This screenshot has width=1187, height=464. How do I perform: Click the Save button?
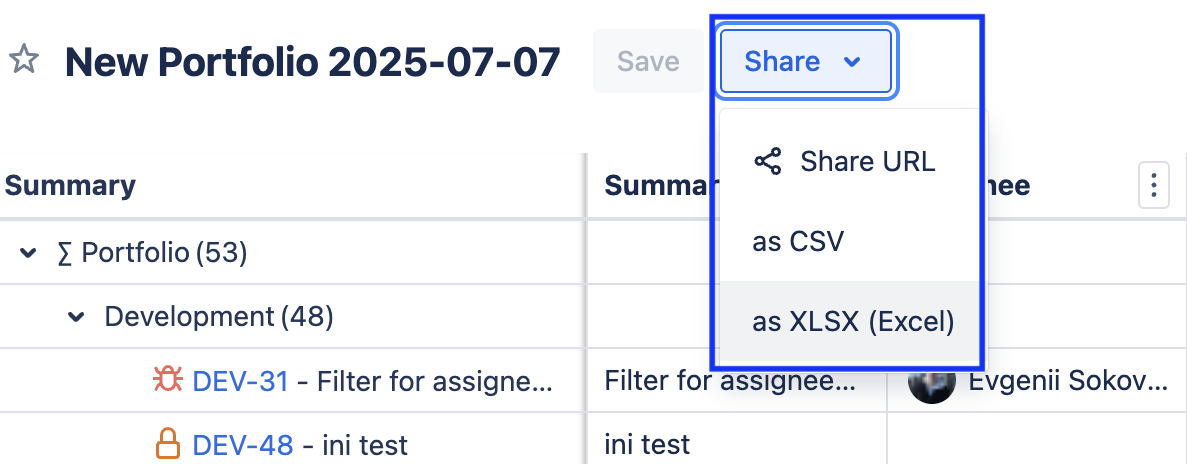[x=648, y=62]
